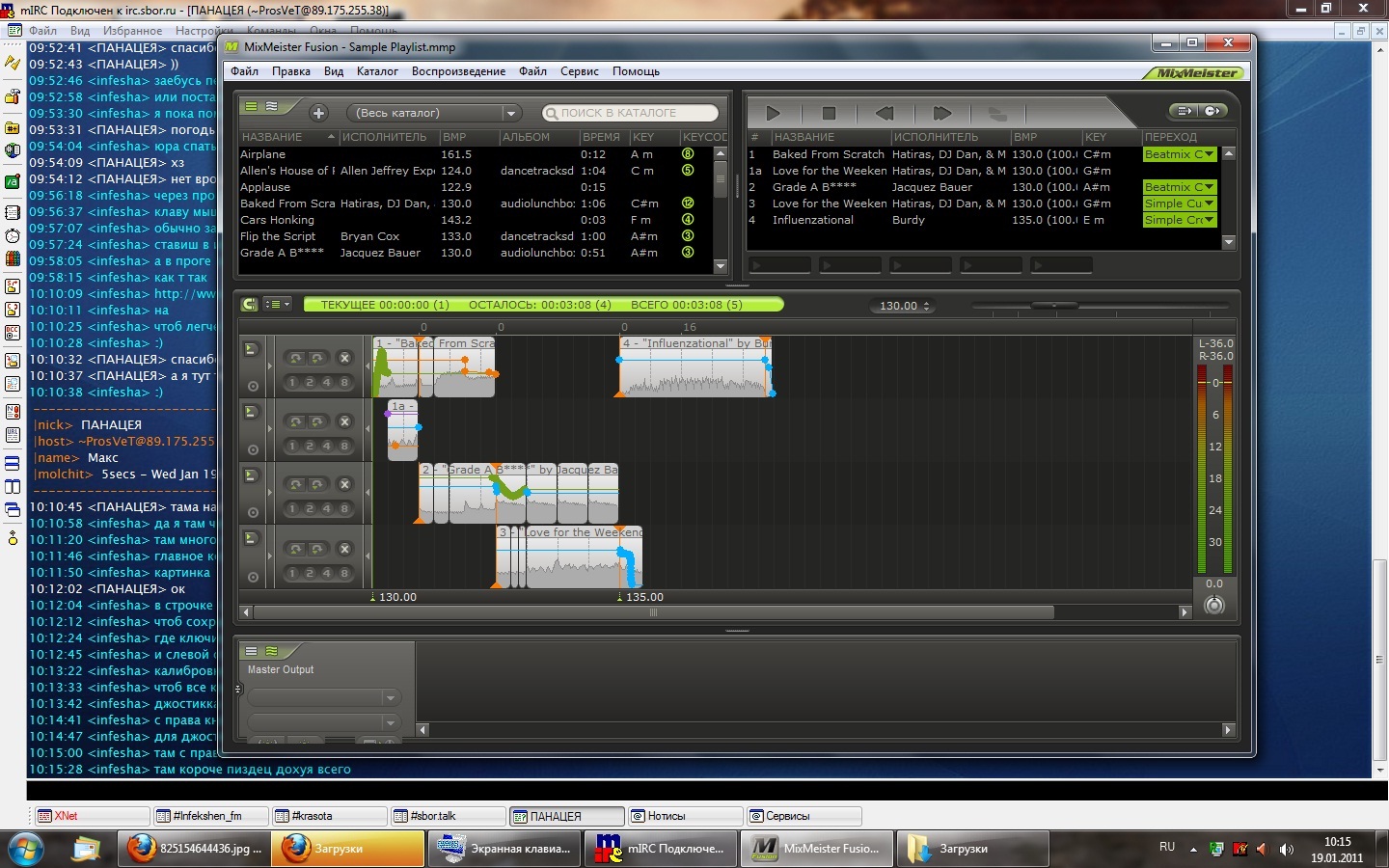Jump to previous track with rewind icon
This screenshot has width=1389, height=868.
point(885,113)
